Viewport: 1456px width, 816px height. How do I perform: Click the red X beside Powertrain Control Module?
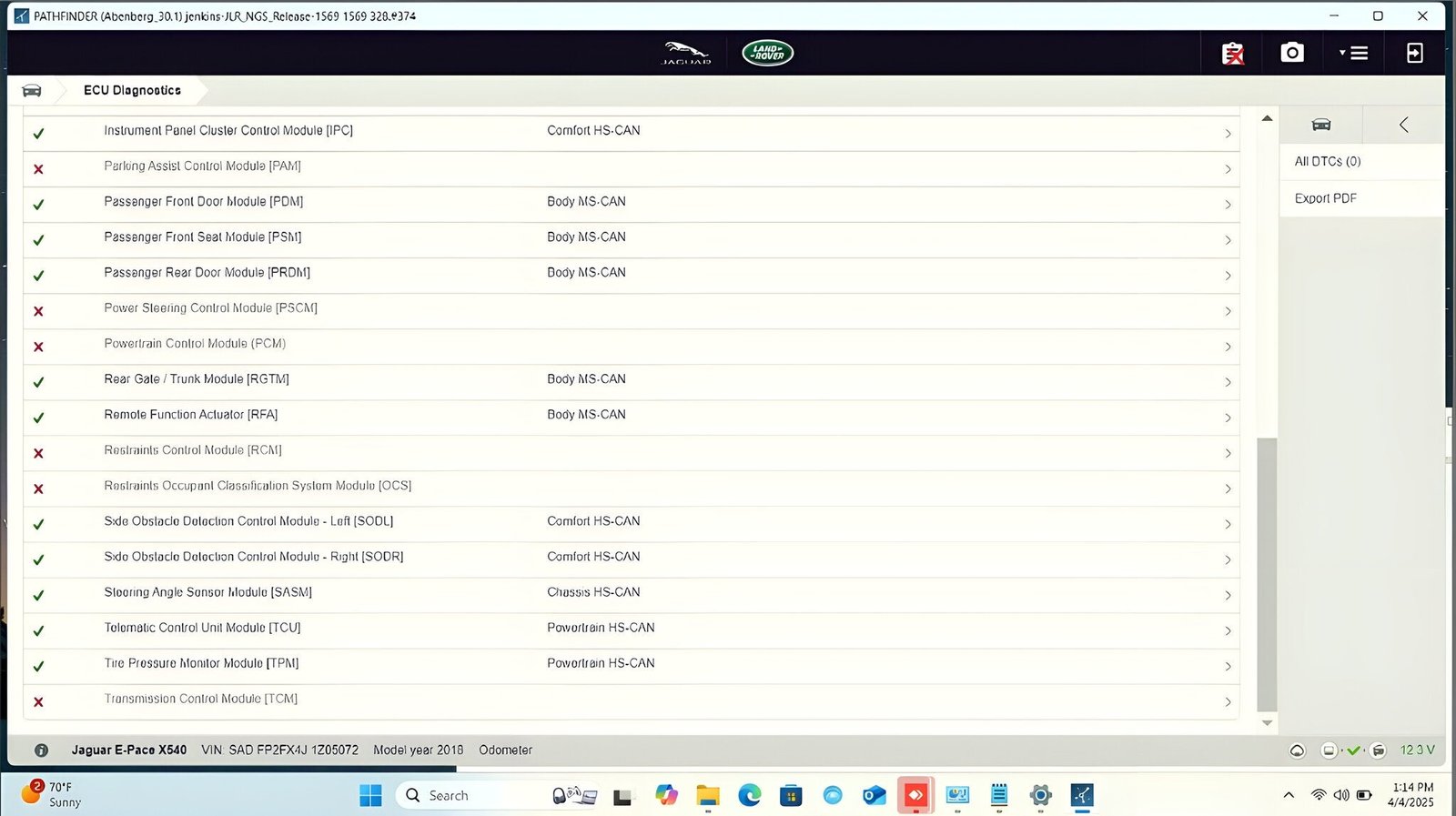pos(38,347)
